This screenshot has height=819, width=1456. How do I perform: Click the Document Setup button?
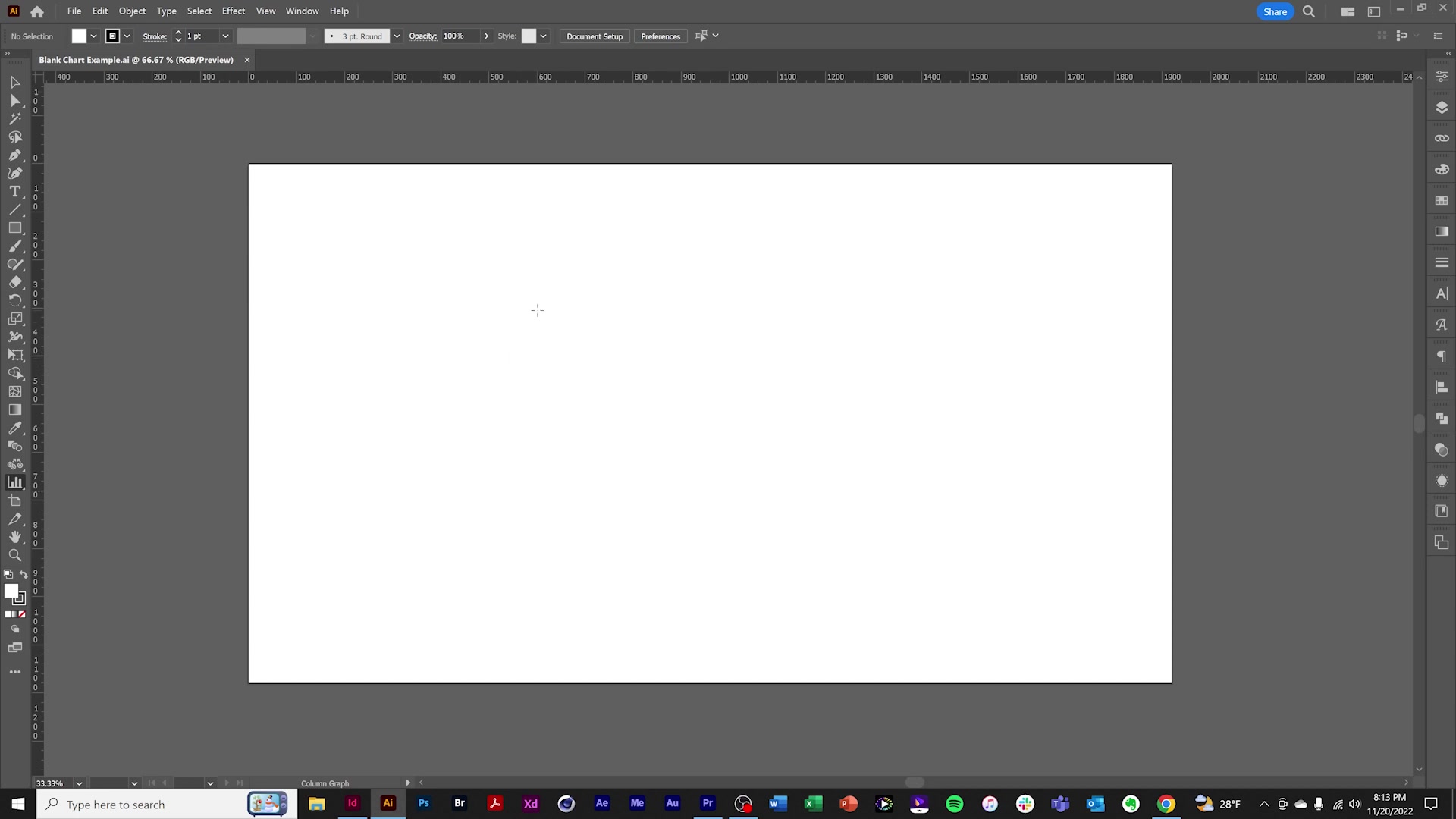595,36
